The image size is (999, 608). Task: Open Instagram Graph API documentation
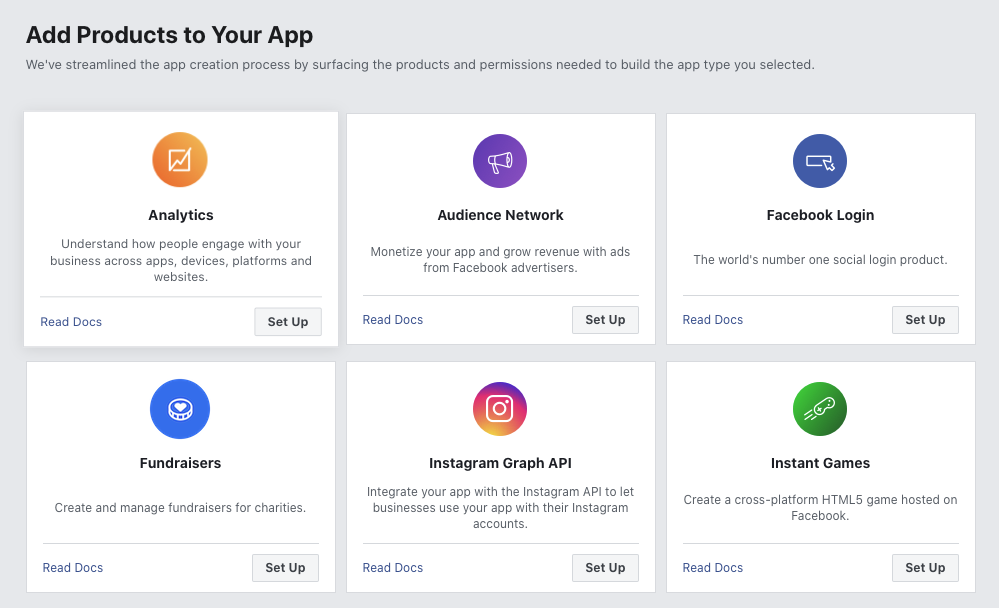pos(392,567)
